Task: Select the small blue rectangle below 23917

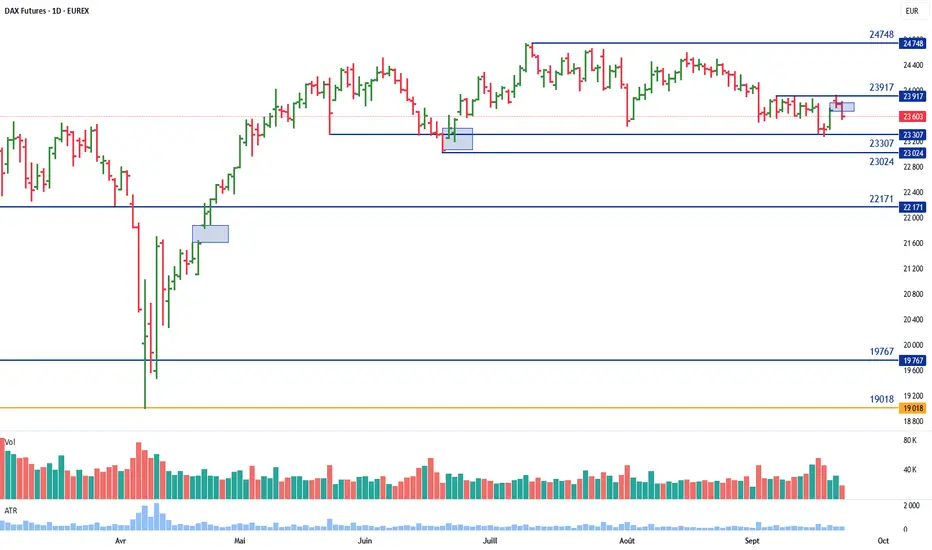Action: pos(841,107)
